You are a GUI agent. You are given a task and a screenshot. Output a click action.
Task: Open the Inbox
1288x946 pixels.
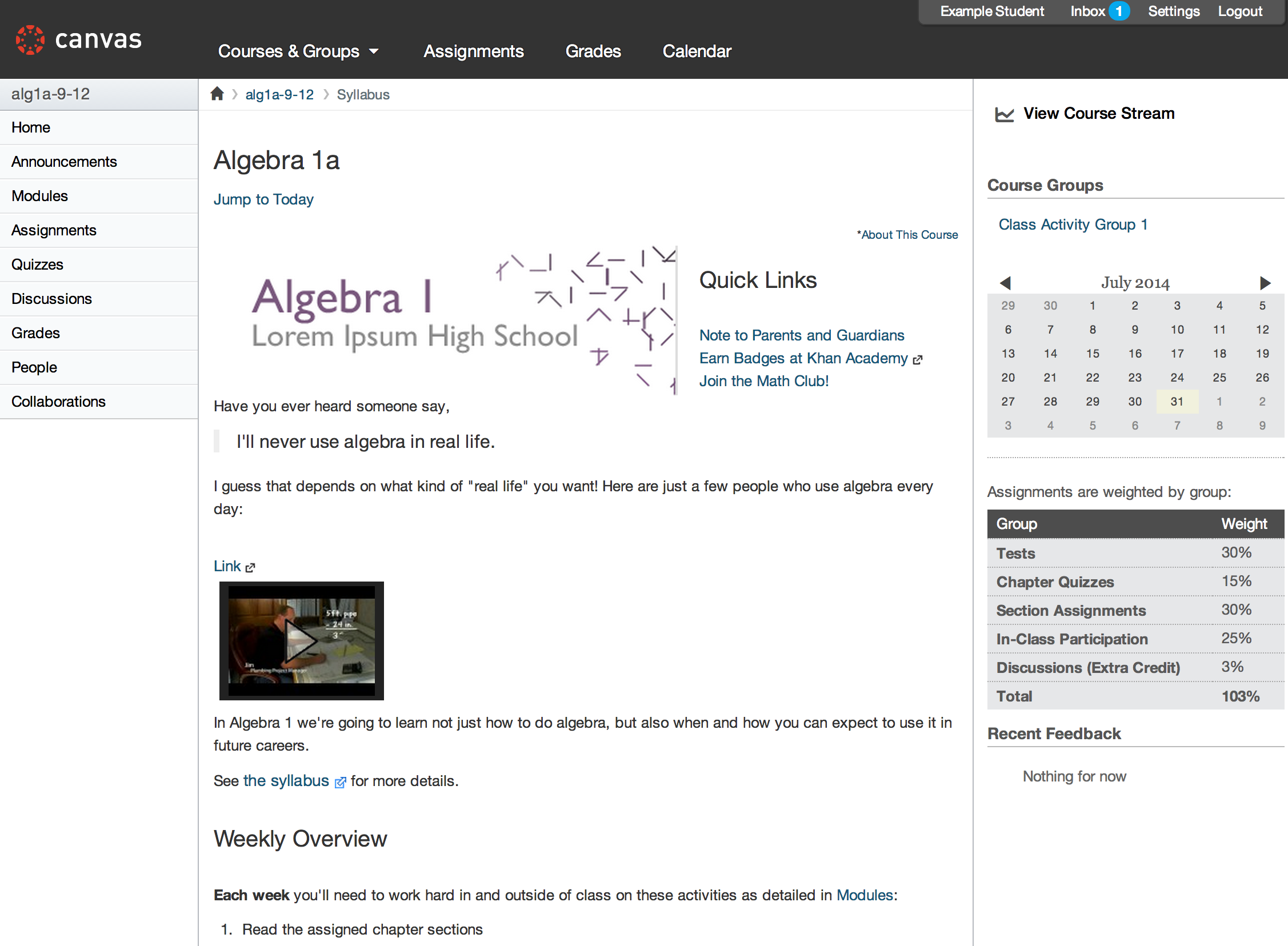click(x=1087, y=11)
